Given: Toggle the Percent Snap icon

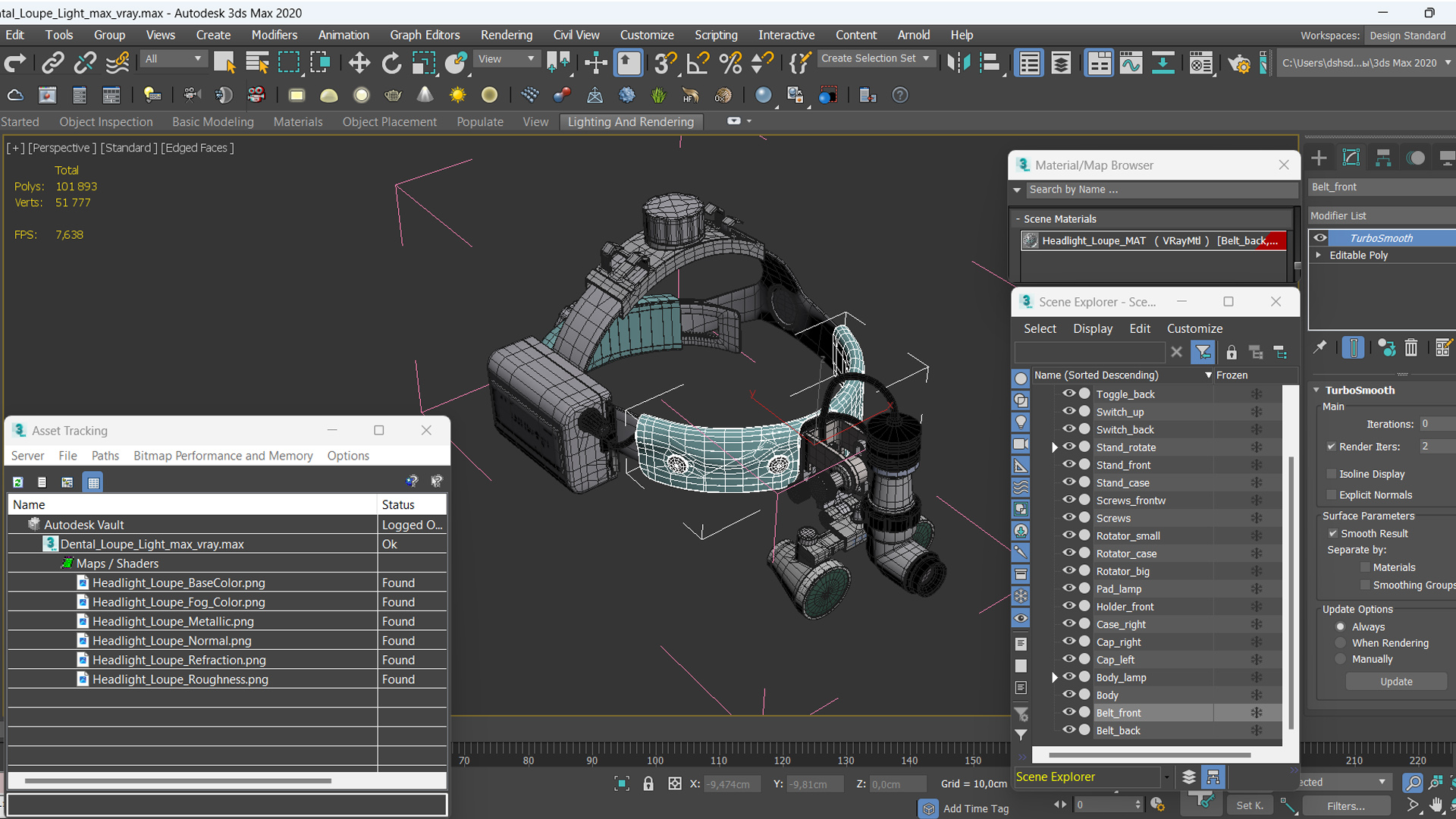Looking at the screenshot, I should (x=730, y=63).
